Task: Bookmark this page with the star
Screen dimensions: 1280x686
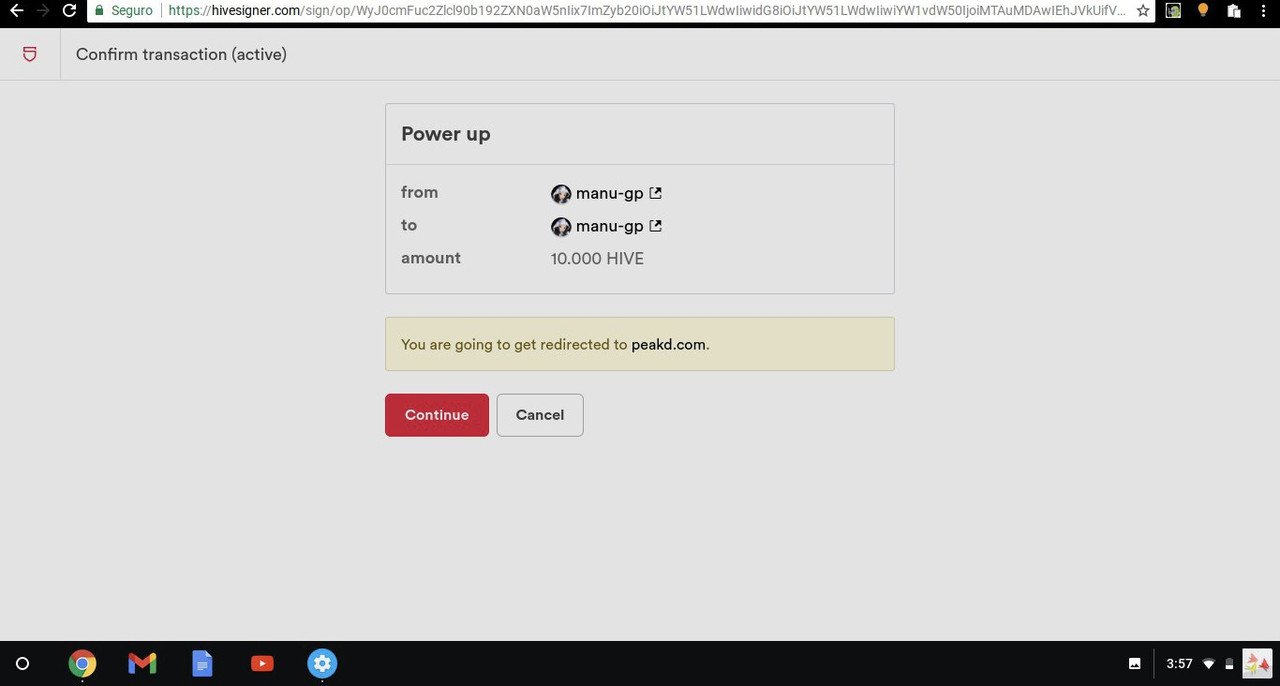Action: [x=1143, y=11]
